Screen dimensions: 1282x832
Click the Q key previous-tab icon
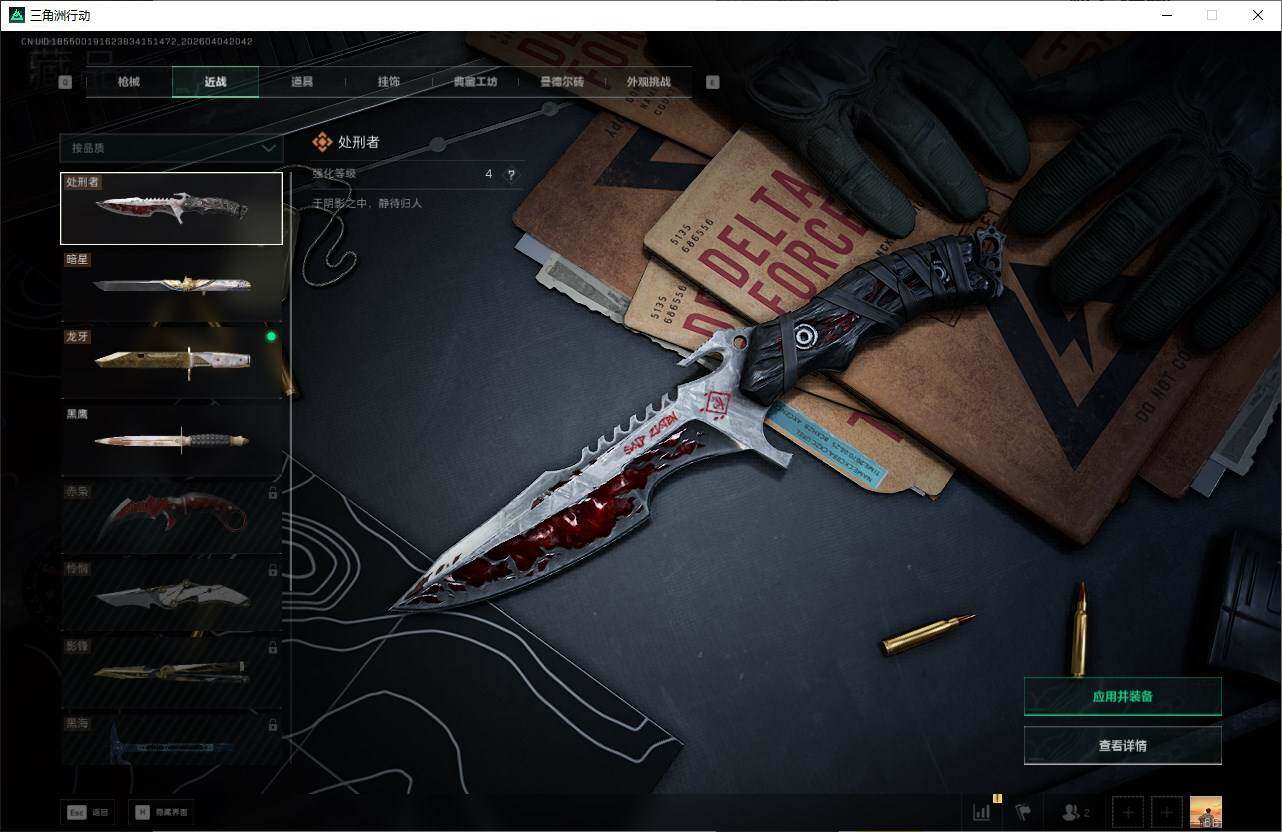click(x=65, y=83)
